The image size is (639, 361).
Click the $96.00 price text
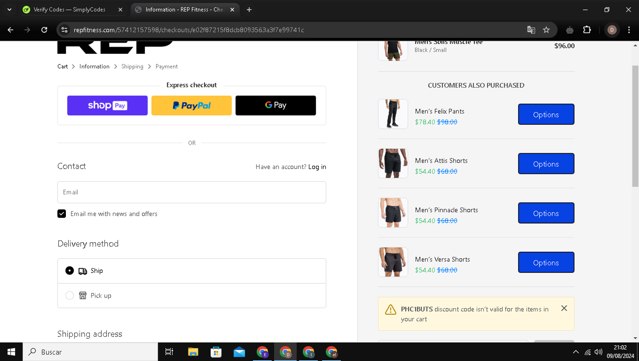tap(564, 46)
